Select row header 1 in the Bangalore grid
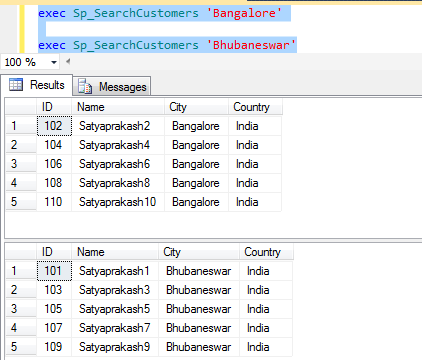This screenshot has width=422, height=360. [21, 126]
